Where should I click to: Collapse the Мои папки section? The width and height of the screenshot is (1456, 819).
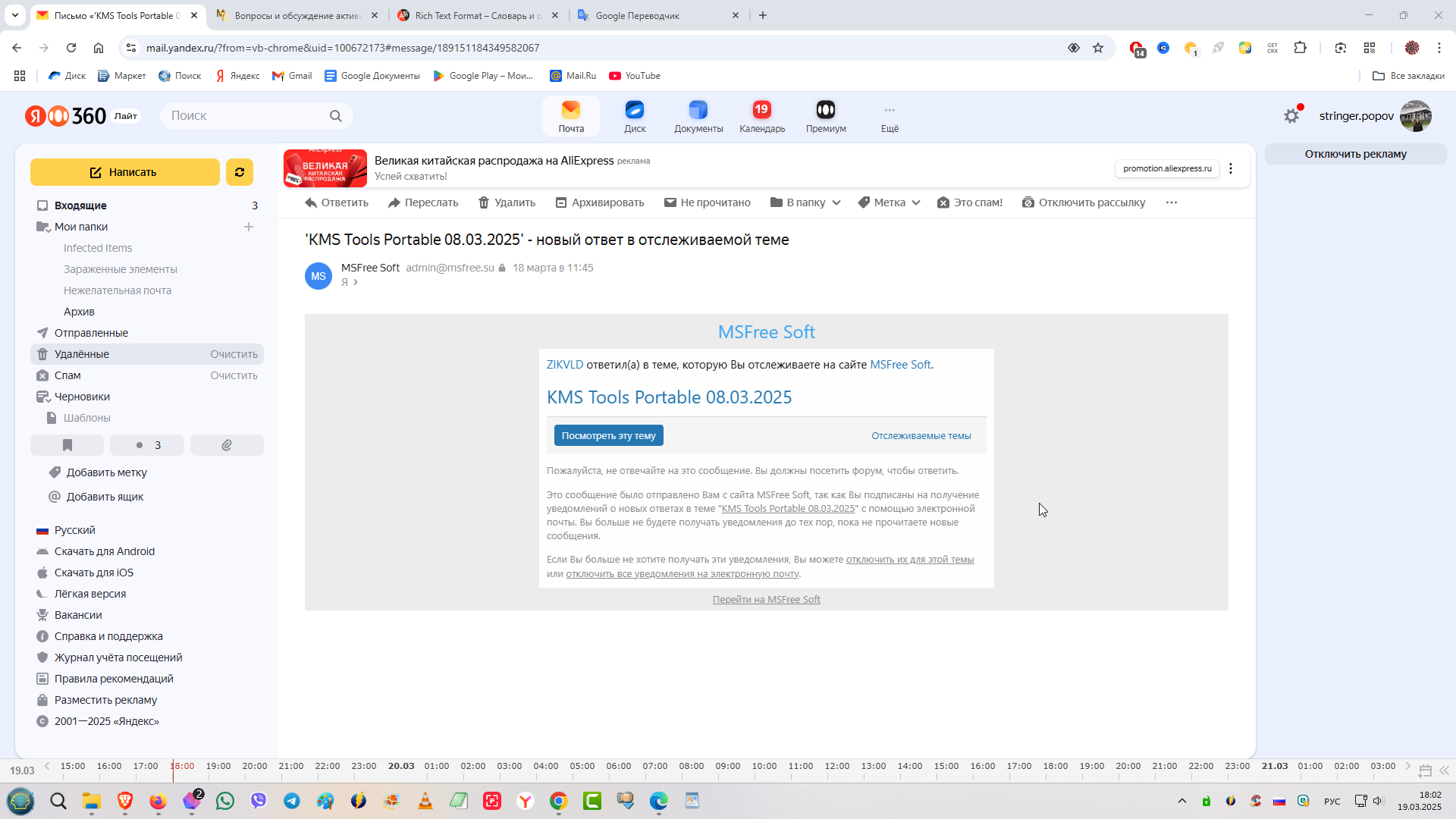42,227
